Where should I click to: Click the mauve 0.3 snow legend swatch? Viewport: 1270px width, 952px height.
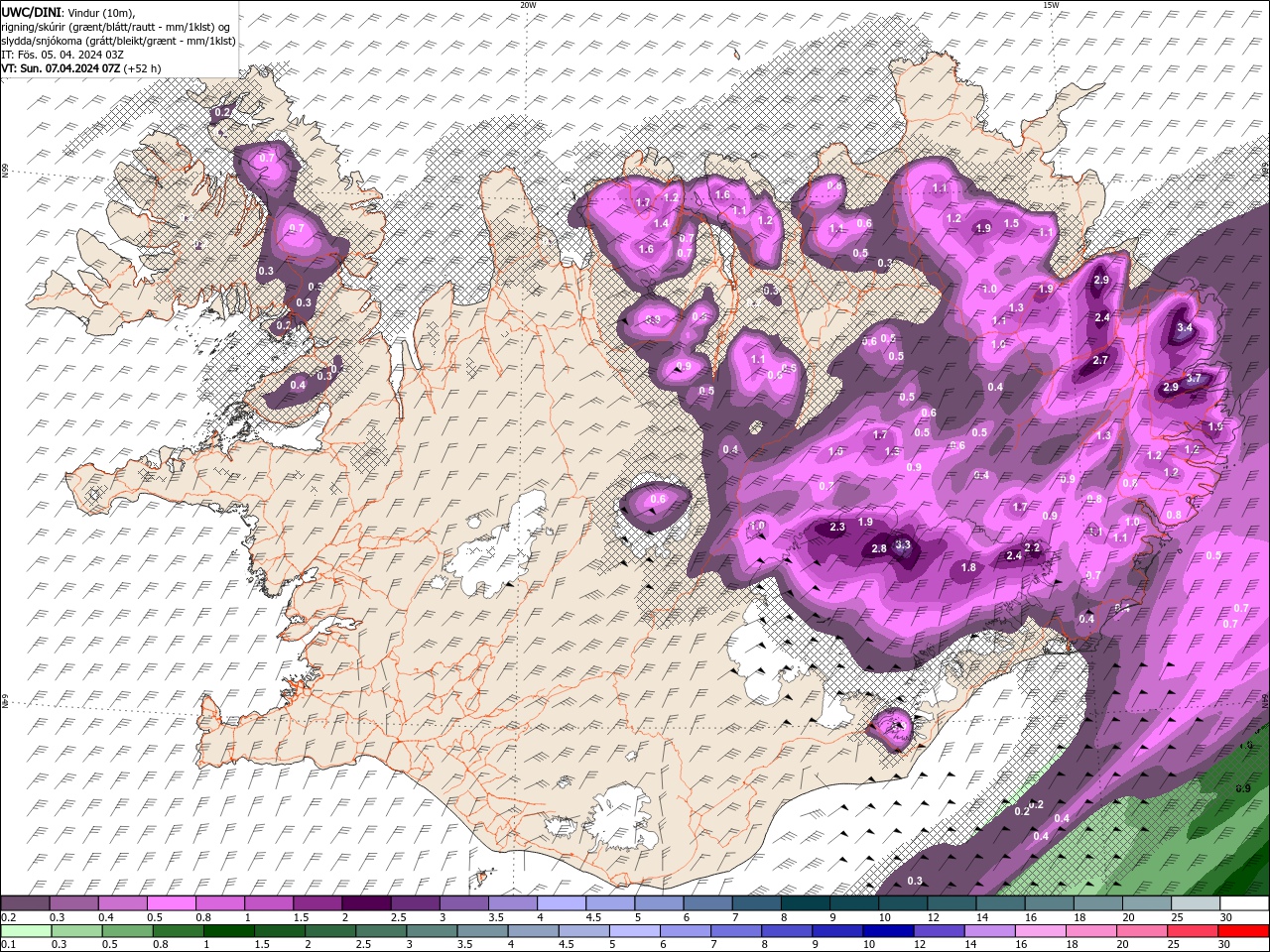pos(73,903)
